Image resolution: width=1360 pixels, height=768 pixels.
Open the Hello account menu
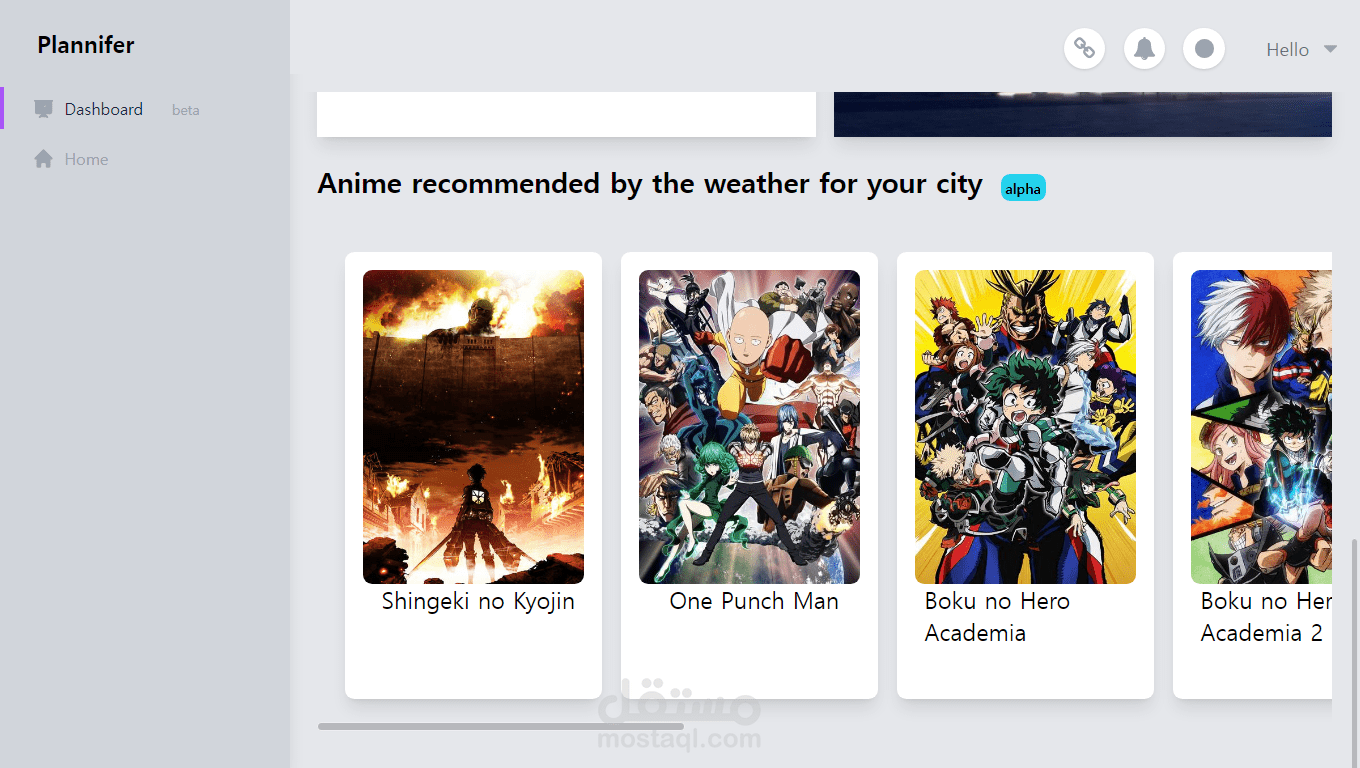tap(1301, 49)
